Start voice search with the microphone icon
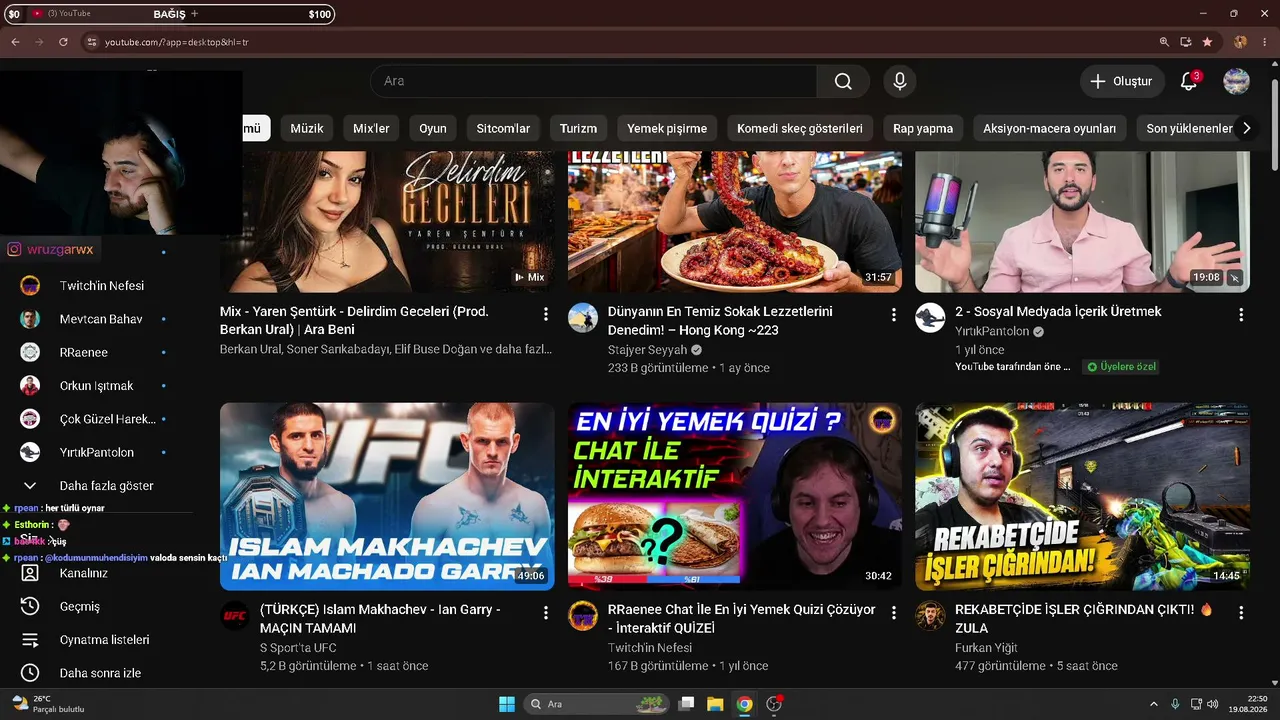 [x=899, y=81]
